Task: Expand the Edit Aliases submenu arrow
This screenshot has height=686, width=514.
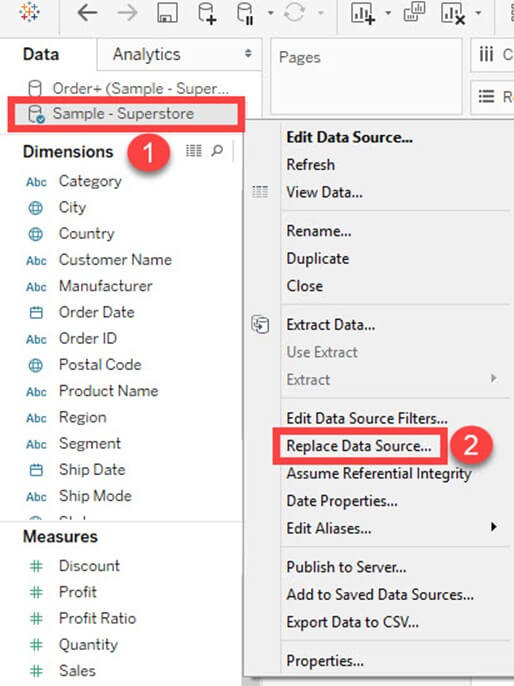Action: pos(493,526)
